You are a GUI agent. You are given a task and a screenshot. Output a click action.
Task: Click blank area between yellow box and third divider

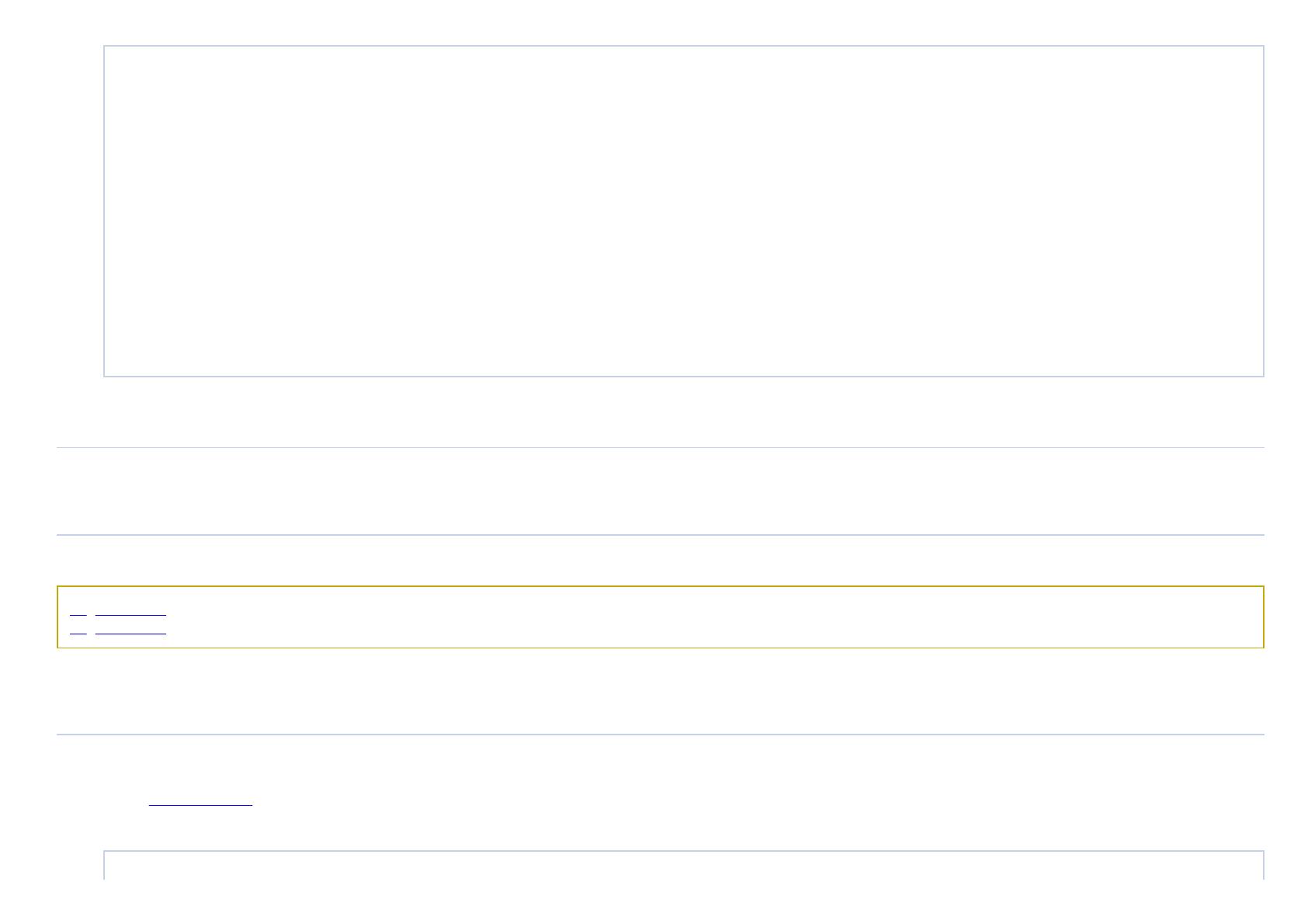(x=660, y=691)
